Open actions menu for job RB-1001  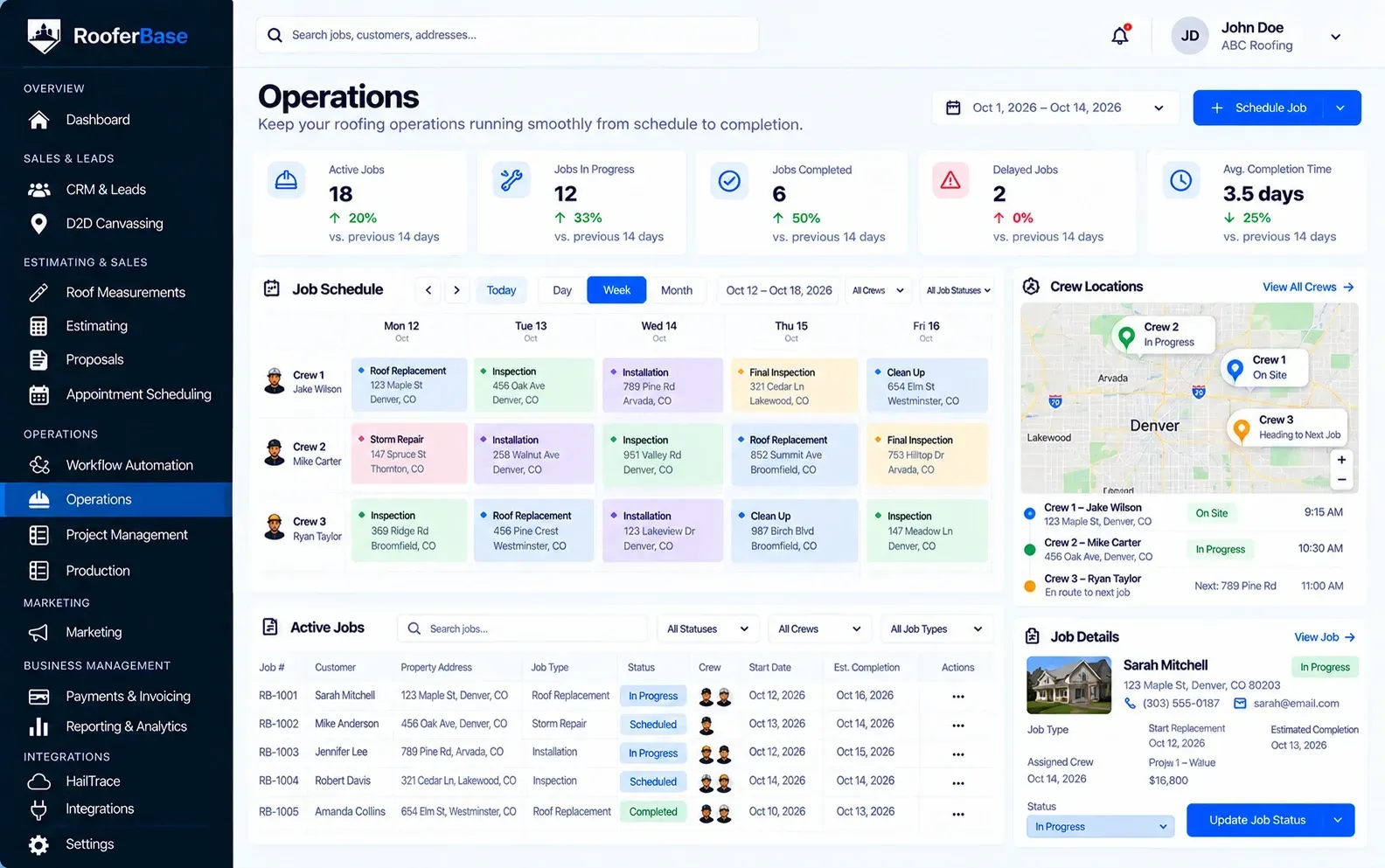coord(958,697)
